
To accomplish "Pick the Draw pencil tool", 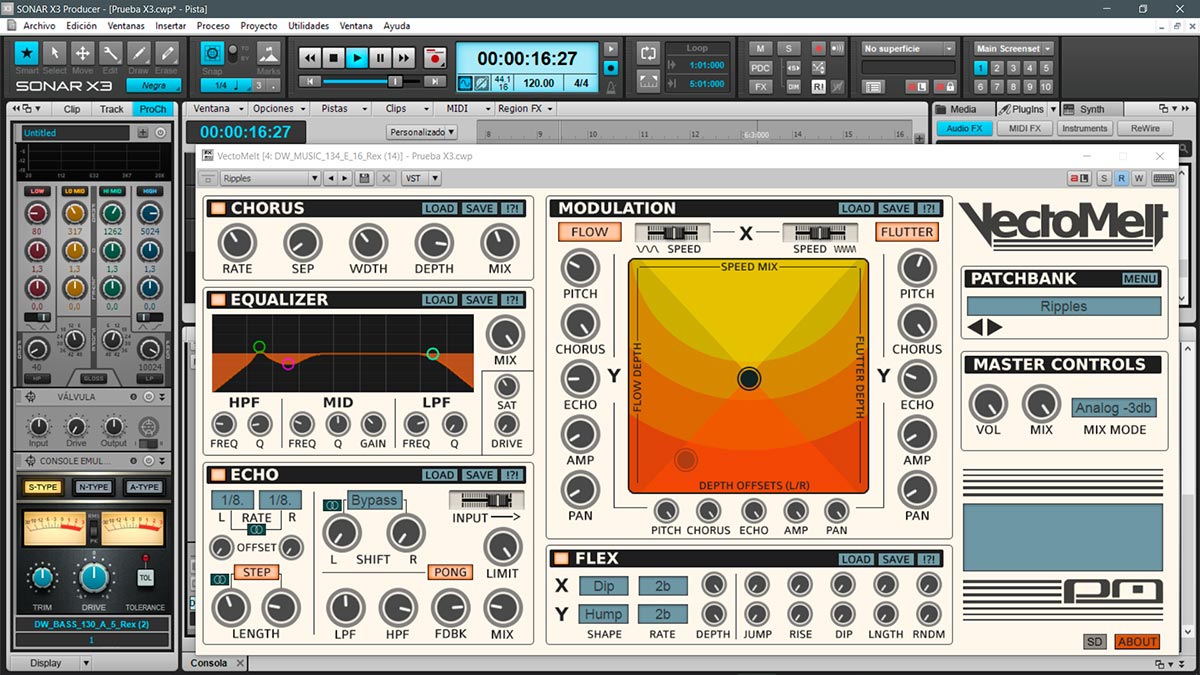I will [x=139, y=53].
